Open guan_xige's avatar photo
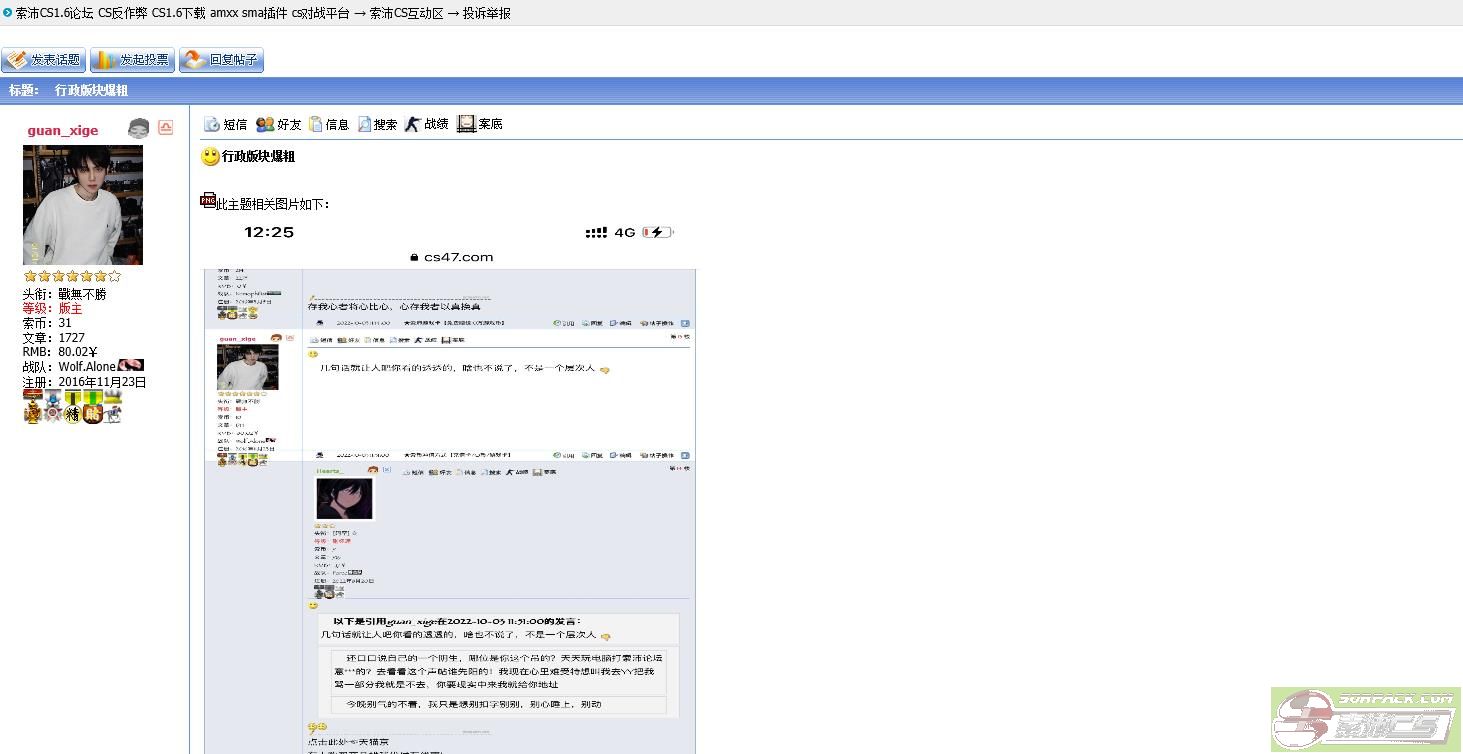Screen dimensions: 1463x754 (x=83, y=205)
